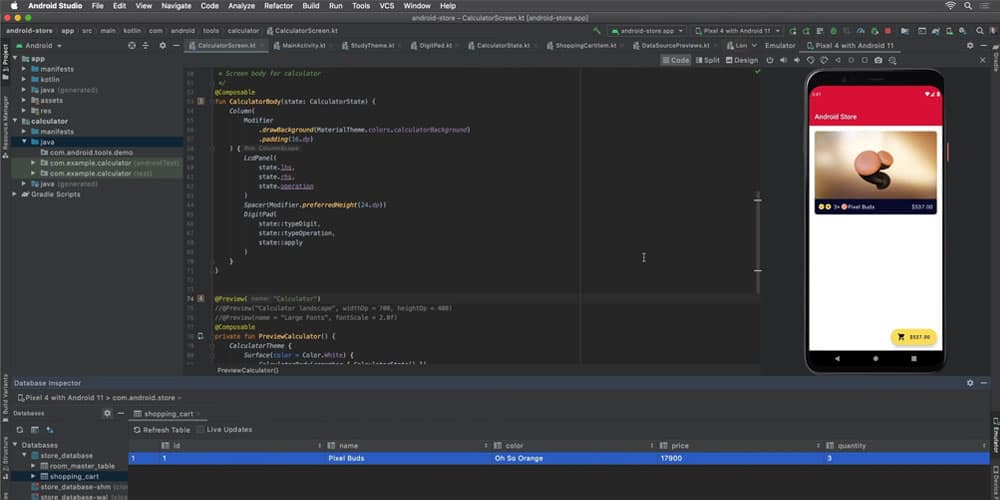The height and width of the screenshot is (500, 1000).
Task: Open the VCS menu
Action: coord(386,6)
